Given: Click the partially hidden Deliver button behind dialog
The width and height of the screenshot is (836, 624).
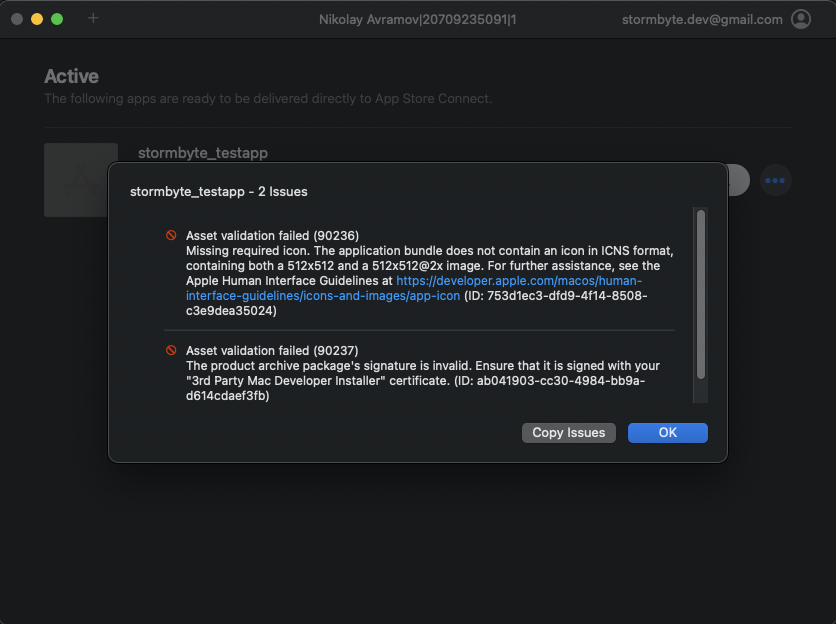Looking at the screenshot, I should (x=738, y=180).
